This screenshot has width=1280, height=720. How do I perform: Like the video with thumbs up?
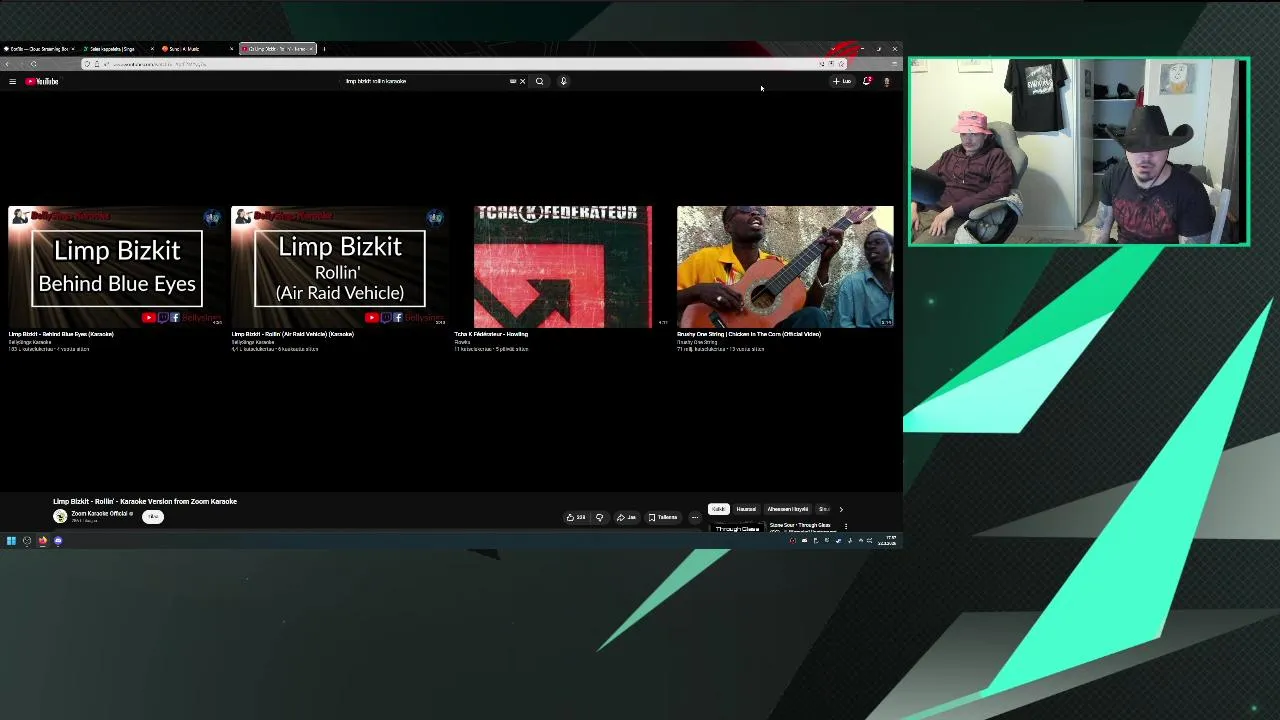pyautogui.click(x=576, y=517)
